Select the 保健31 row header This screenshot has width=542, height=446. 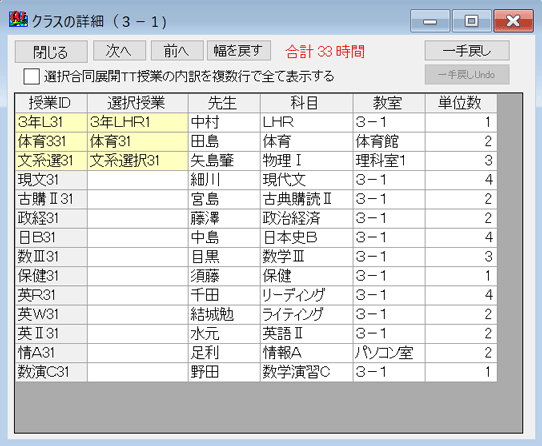(51, 276)
